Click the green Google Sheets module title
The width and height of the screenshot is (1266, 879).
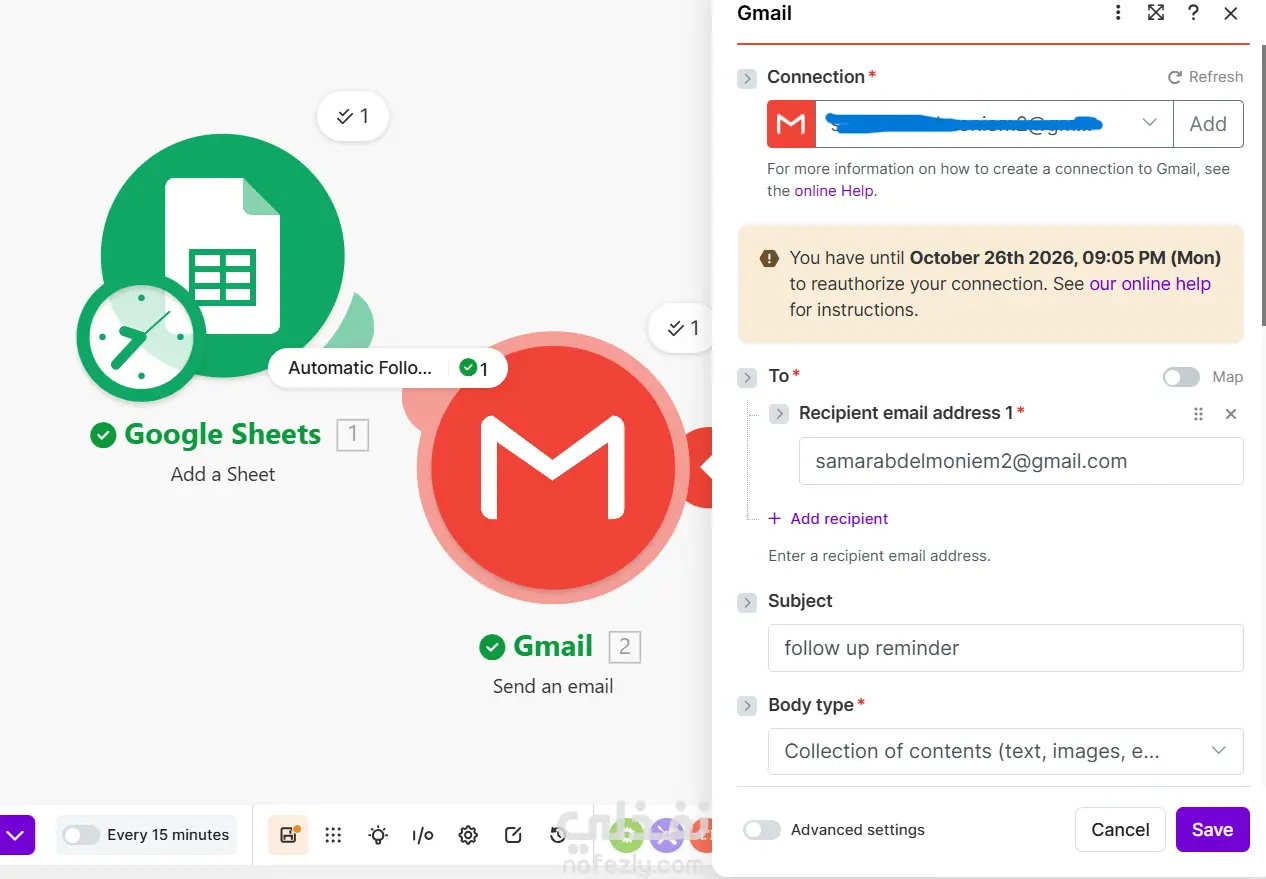tap(223, 435)
